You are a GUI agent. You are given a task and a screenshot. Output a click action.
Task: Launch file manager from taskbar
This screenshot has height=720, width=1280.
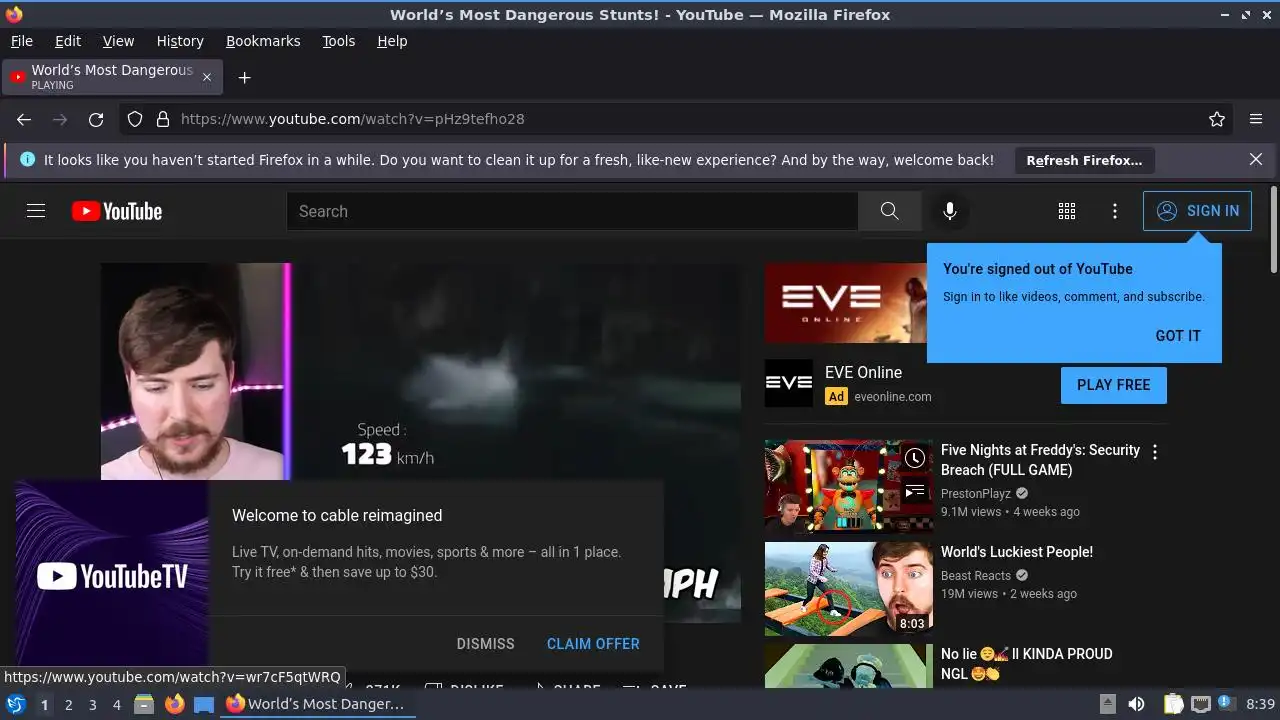pos(144,704)
